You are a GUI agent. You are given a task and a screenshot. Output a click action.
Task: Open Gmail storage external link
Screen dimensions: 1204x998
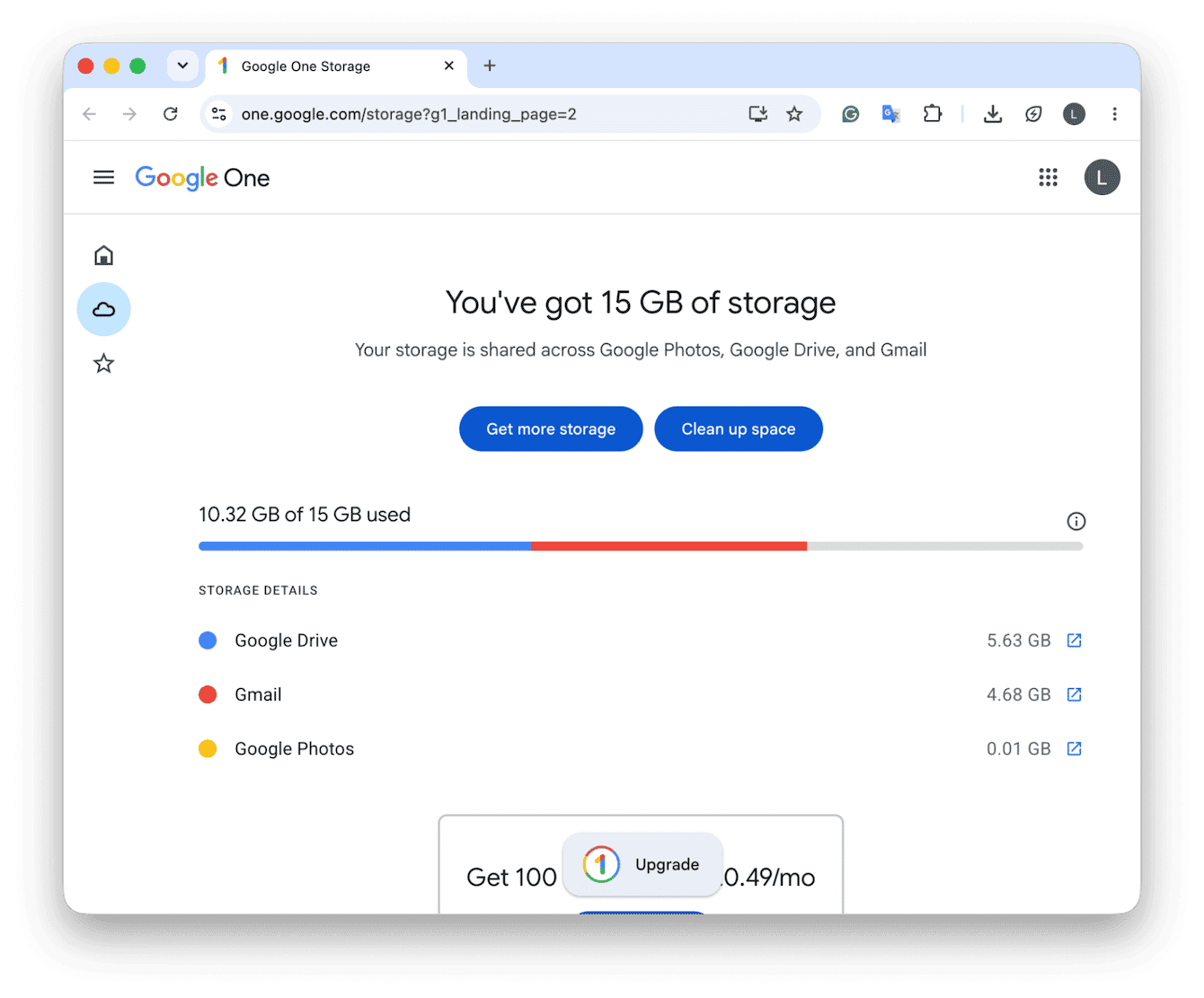coord(1074,694)
